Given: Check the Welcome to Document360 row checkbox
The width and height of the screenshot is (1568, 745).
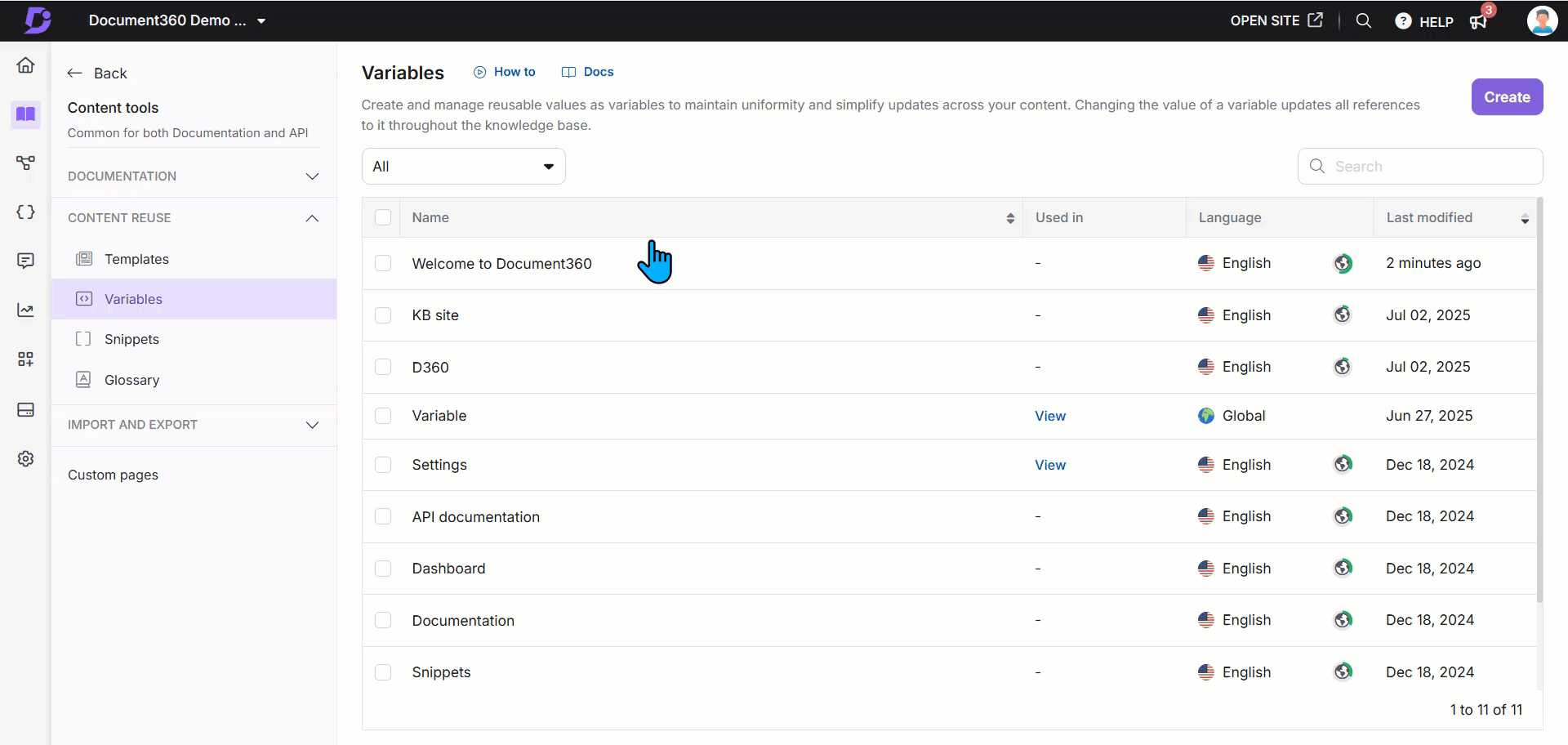Looking at the screenshot, I should pos(383,263).
